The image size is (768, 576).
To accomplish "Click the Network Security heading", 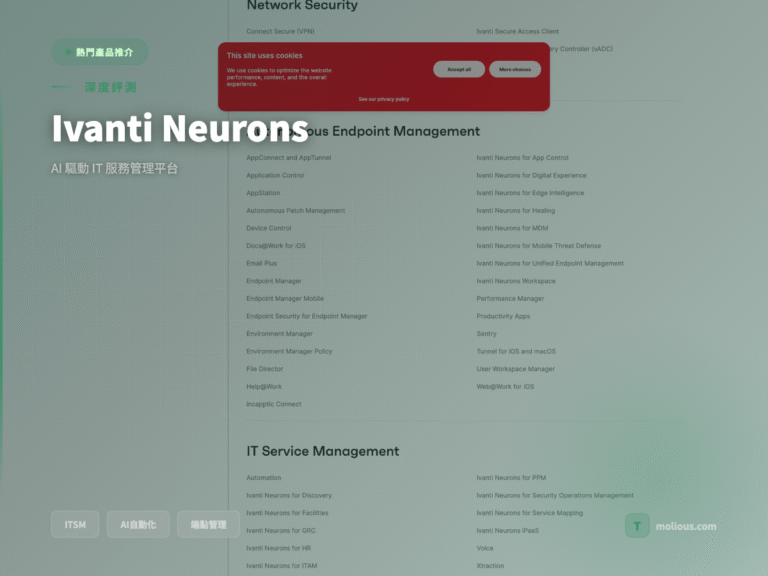I will pos(302,6).
